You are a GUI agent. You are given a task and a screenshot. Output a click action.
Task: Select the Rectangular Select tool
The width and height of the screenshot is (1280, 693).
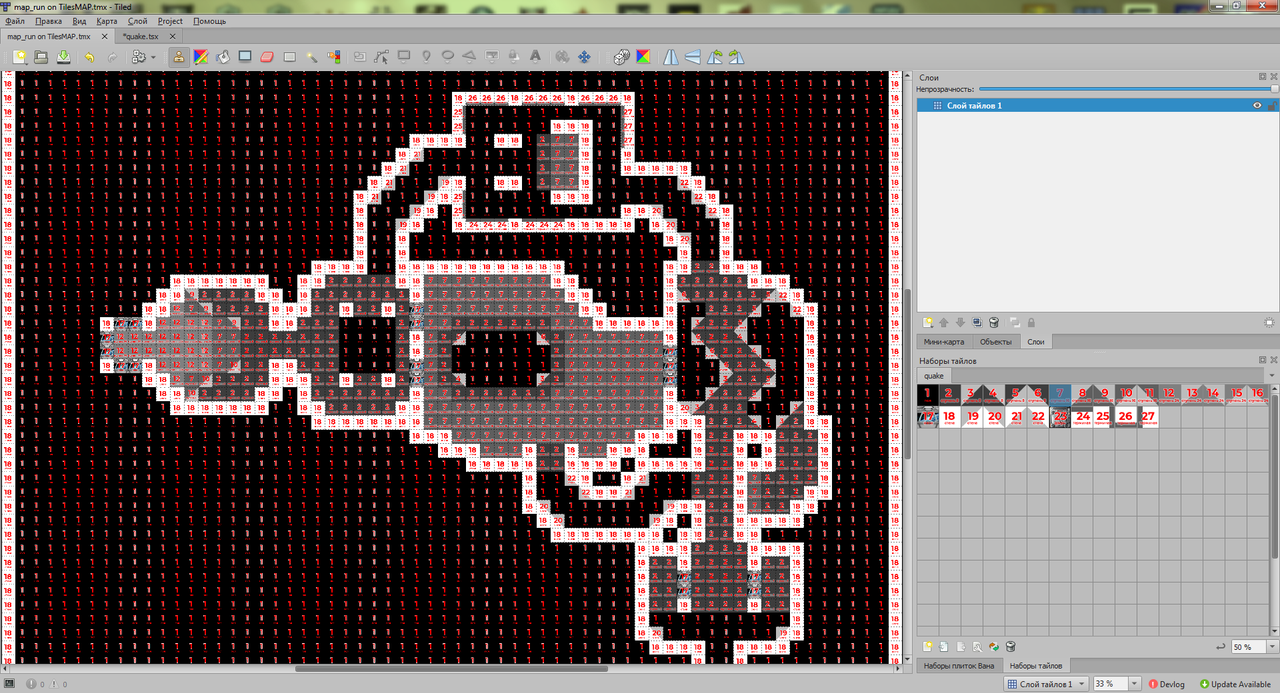click(x=289, y=57)
